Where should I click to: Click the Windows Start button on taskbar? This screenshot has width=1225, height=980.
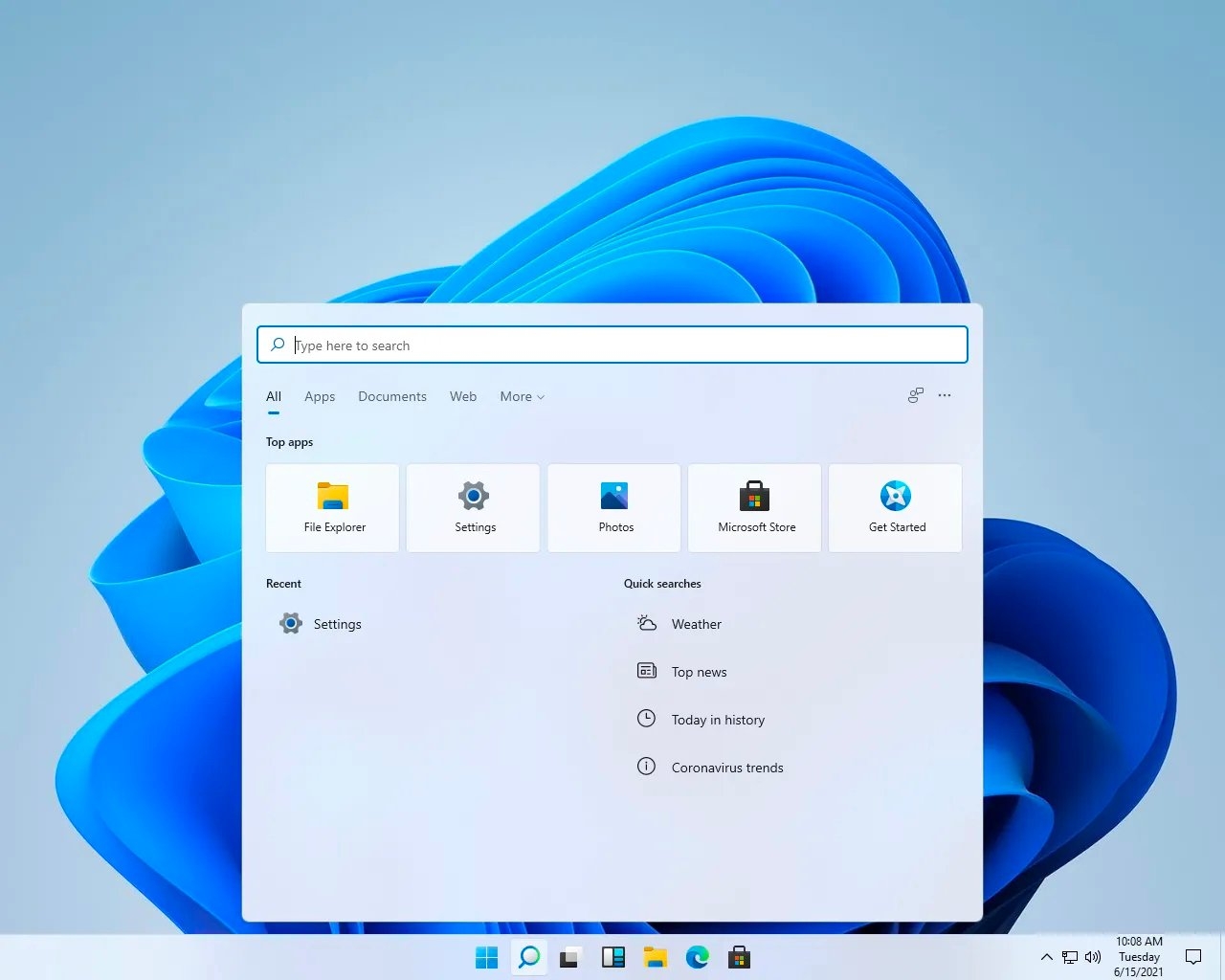coord(487,957)
